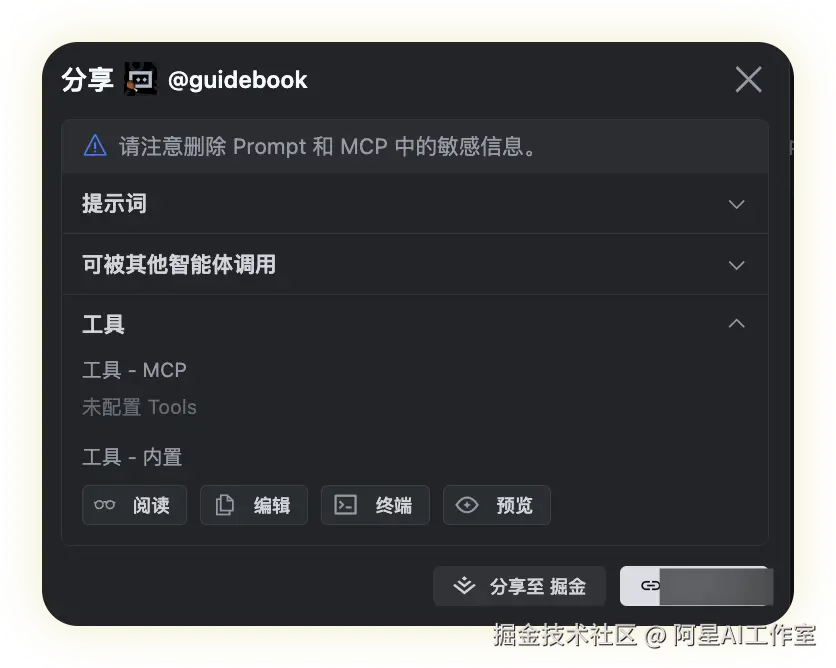Expand the 提示词 section chevron
Image resolution: width=836 pixels, height=668 pixels.
click(x=736, y=204)
